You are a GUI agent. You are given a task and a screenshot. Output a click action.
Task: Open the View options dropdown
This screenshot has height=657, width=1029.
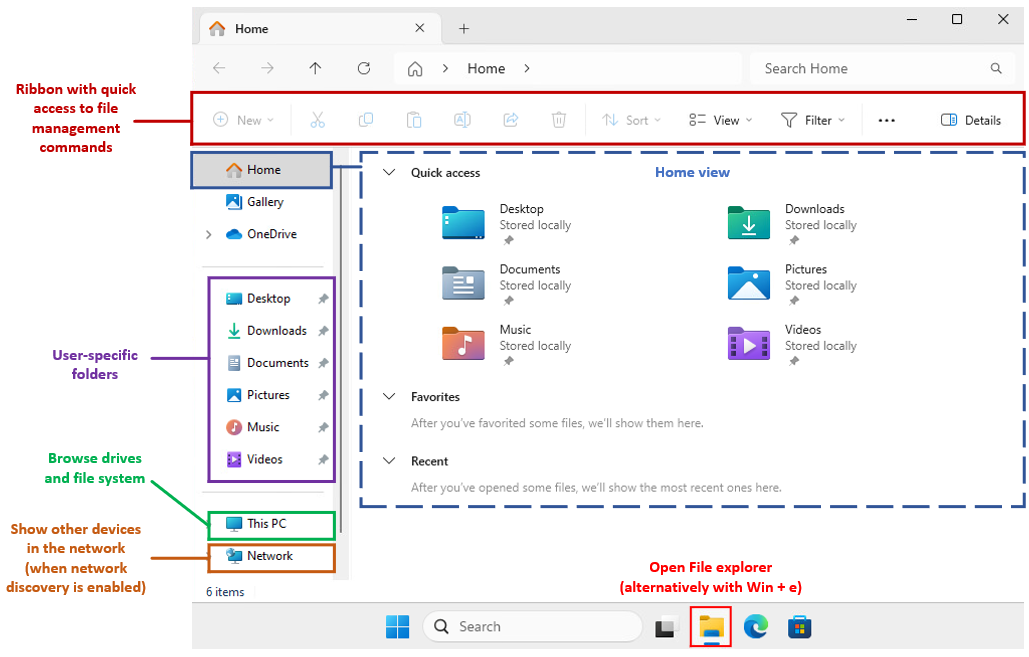[719, 119]
